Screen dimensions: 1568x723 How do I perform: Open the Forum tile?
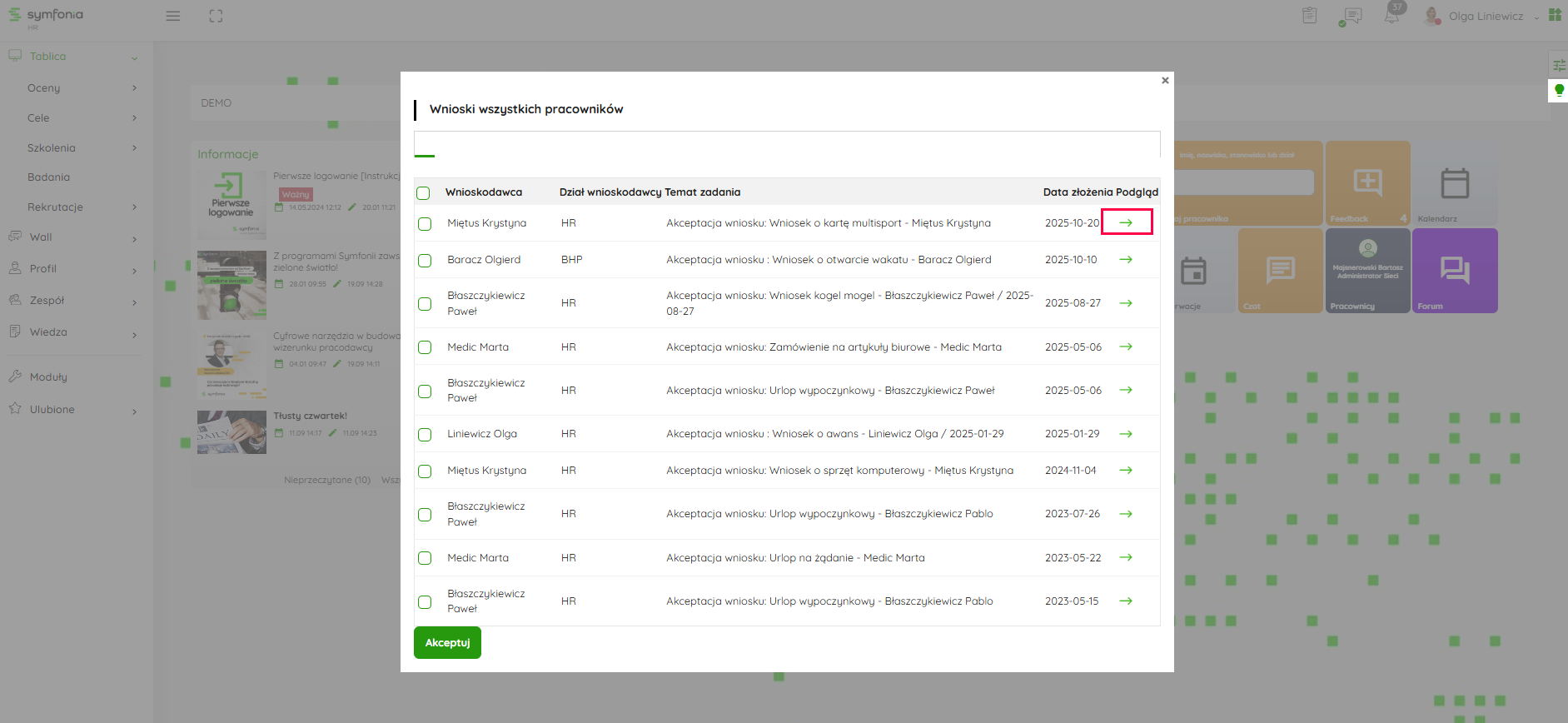coord(1455,272)
